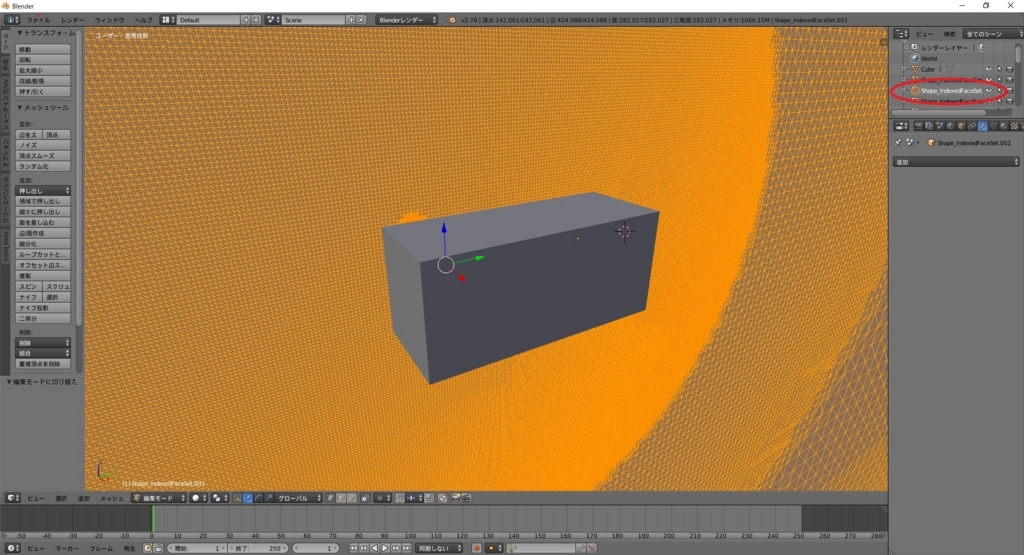Viewport: 1024px width, 555px height.
Task: Toggle automatic keyframe record button
Action: (x=477, y=548)
